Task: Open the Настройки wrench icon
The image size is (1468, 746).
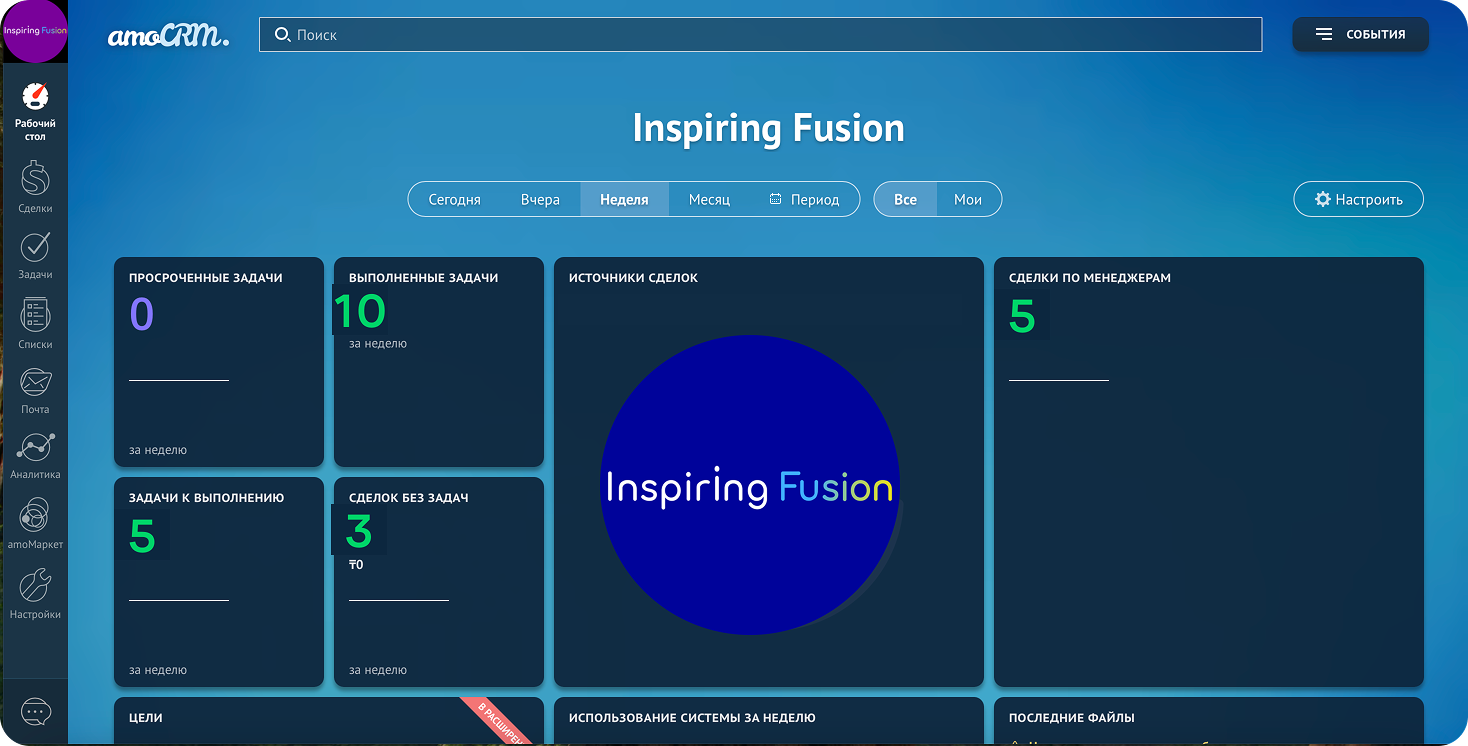Action: (35, 585)
